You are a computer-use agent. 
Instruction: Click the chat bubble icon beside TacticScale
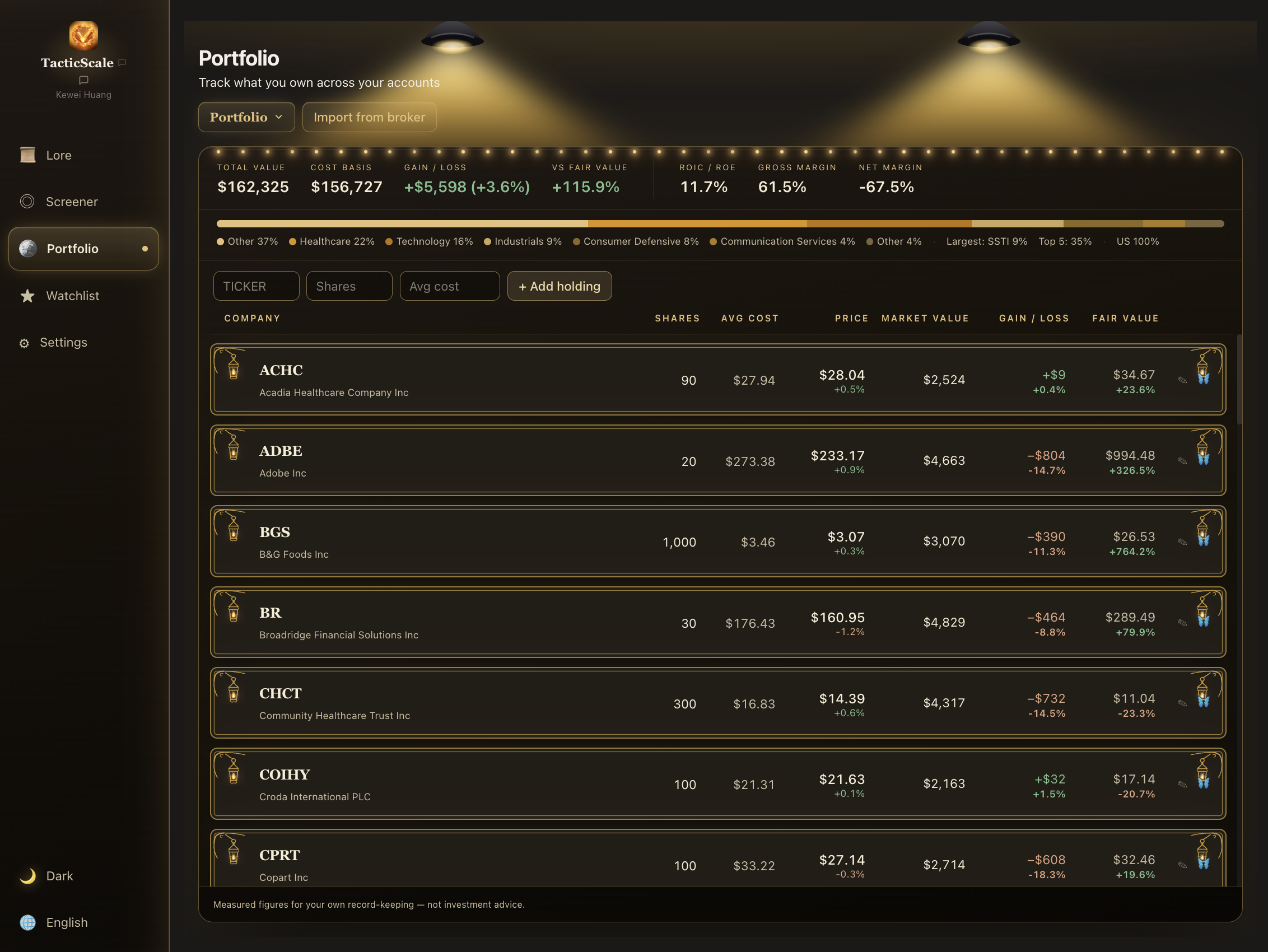pos(122,63)
